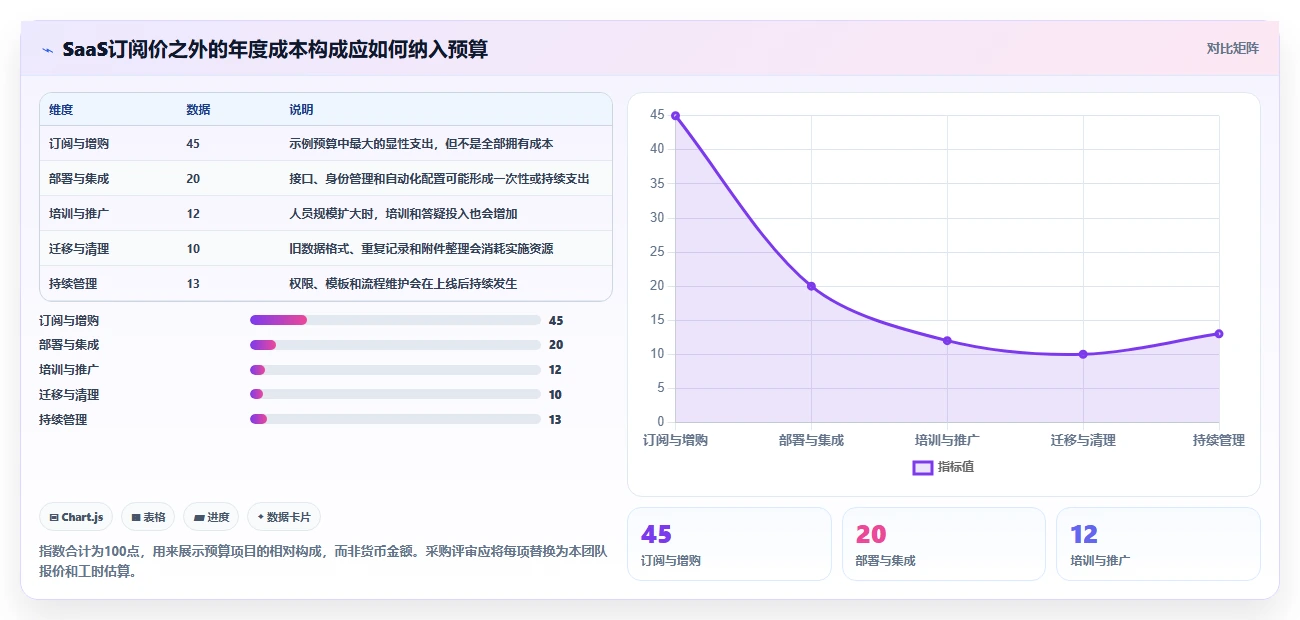This screenshot has width=1300, height=620.
Task: Open the 45 订阅与增购 data card
Action: point(729,544)
